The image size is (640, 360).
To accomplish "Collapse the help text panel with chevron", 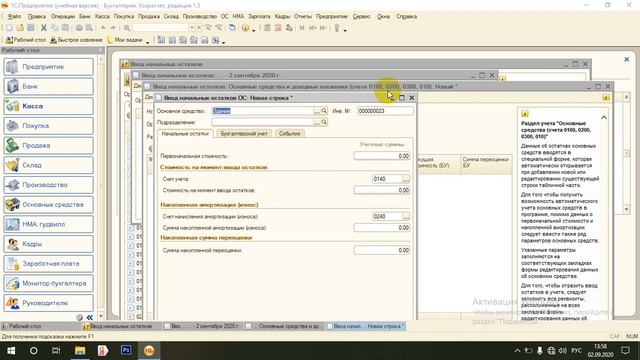I will [x=604, y=118].
